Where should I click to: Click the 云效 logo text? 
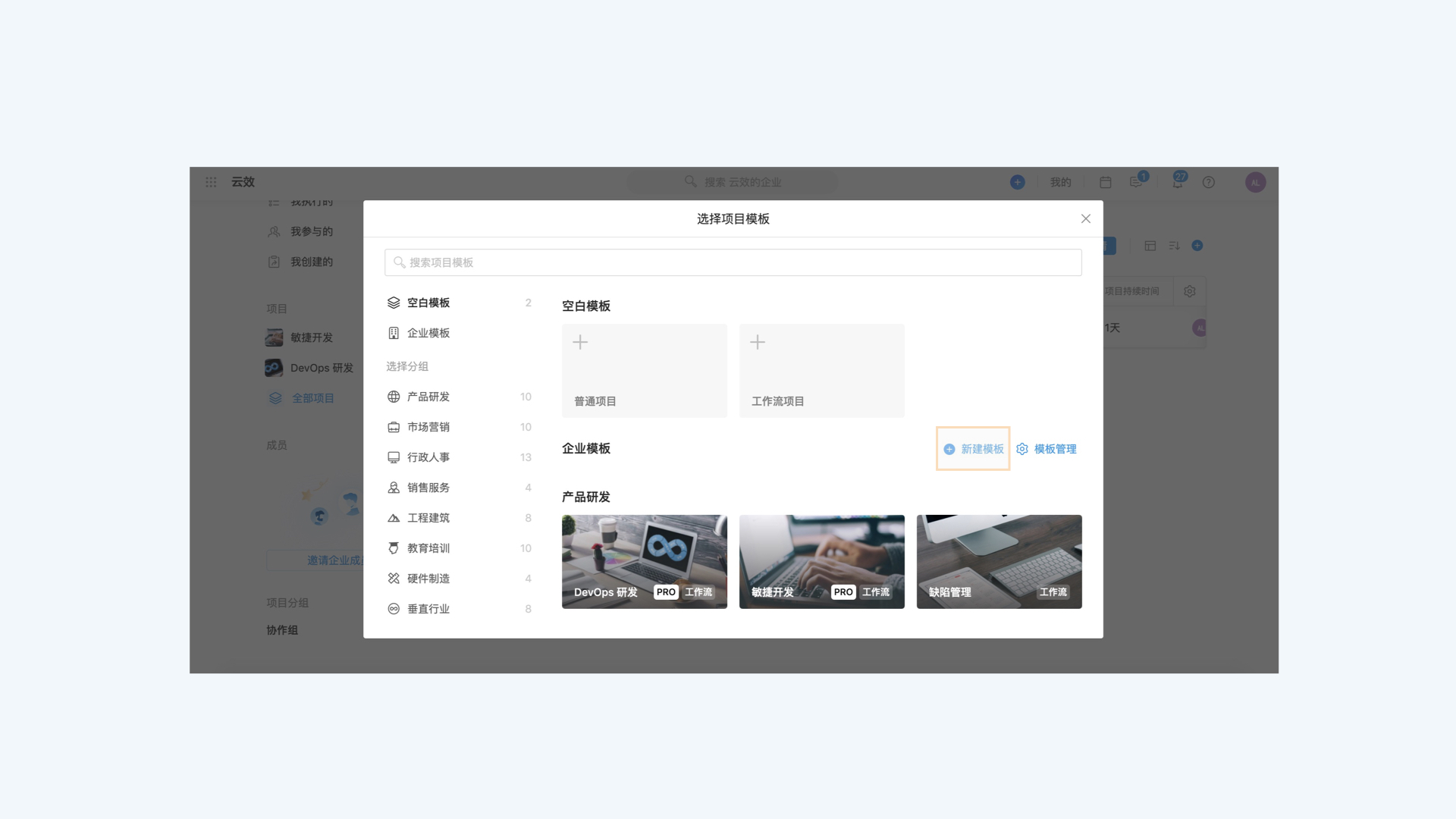point(243,182)
